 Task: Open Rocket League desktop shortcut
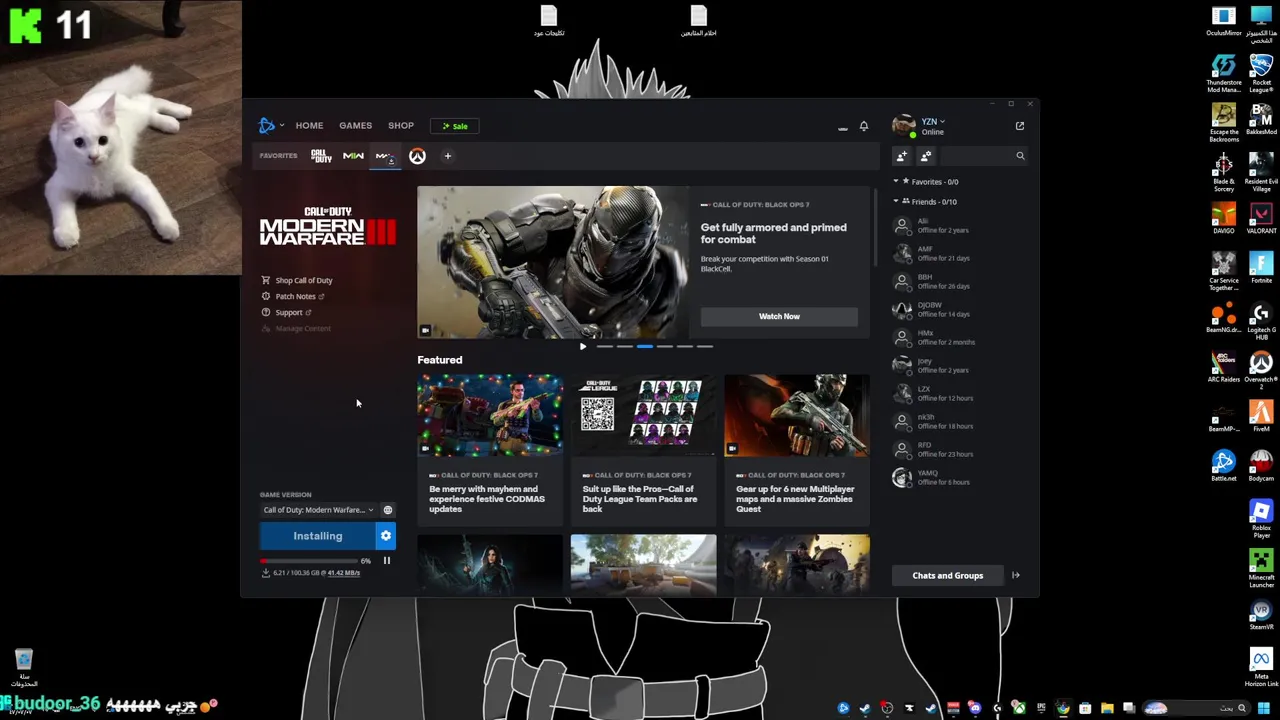pos(1261,73)
